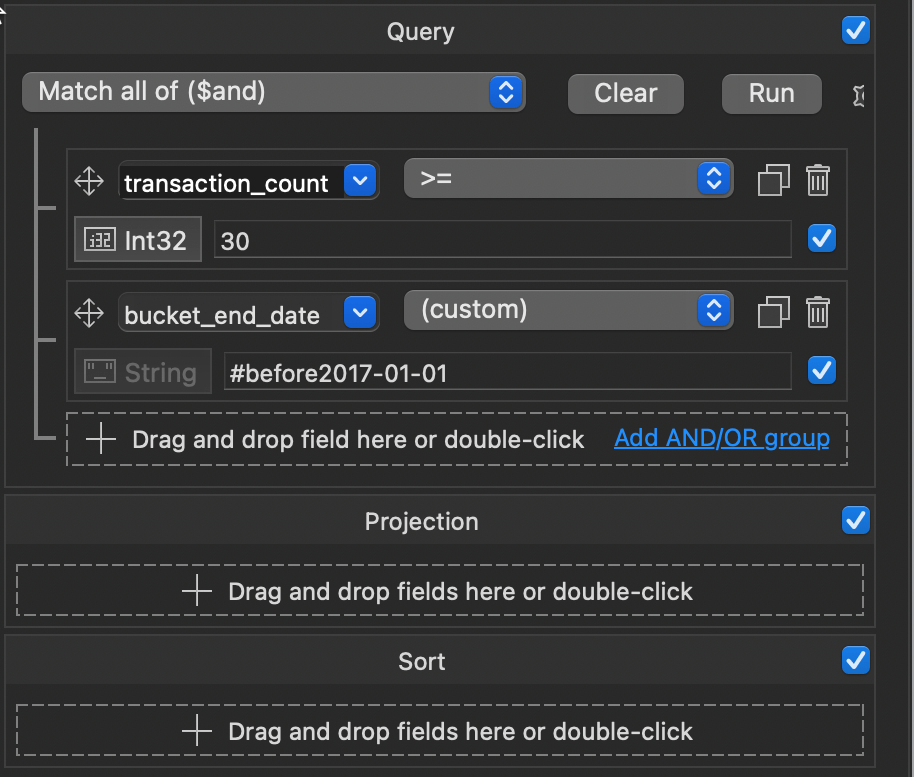Open the (custom) operator dropdown
The width and height of the screenshot is (914, 777).
[568, 312]
